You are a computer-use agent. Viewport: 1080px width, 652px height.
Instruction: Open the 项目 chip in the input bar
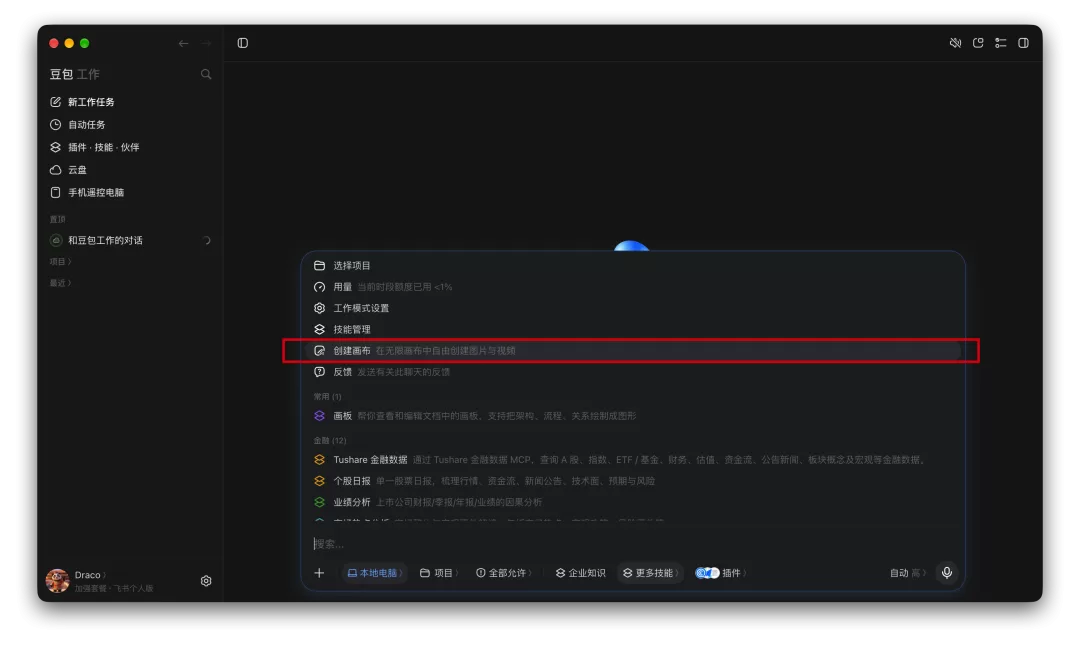[x=439, y=573]
